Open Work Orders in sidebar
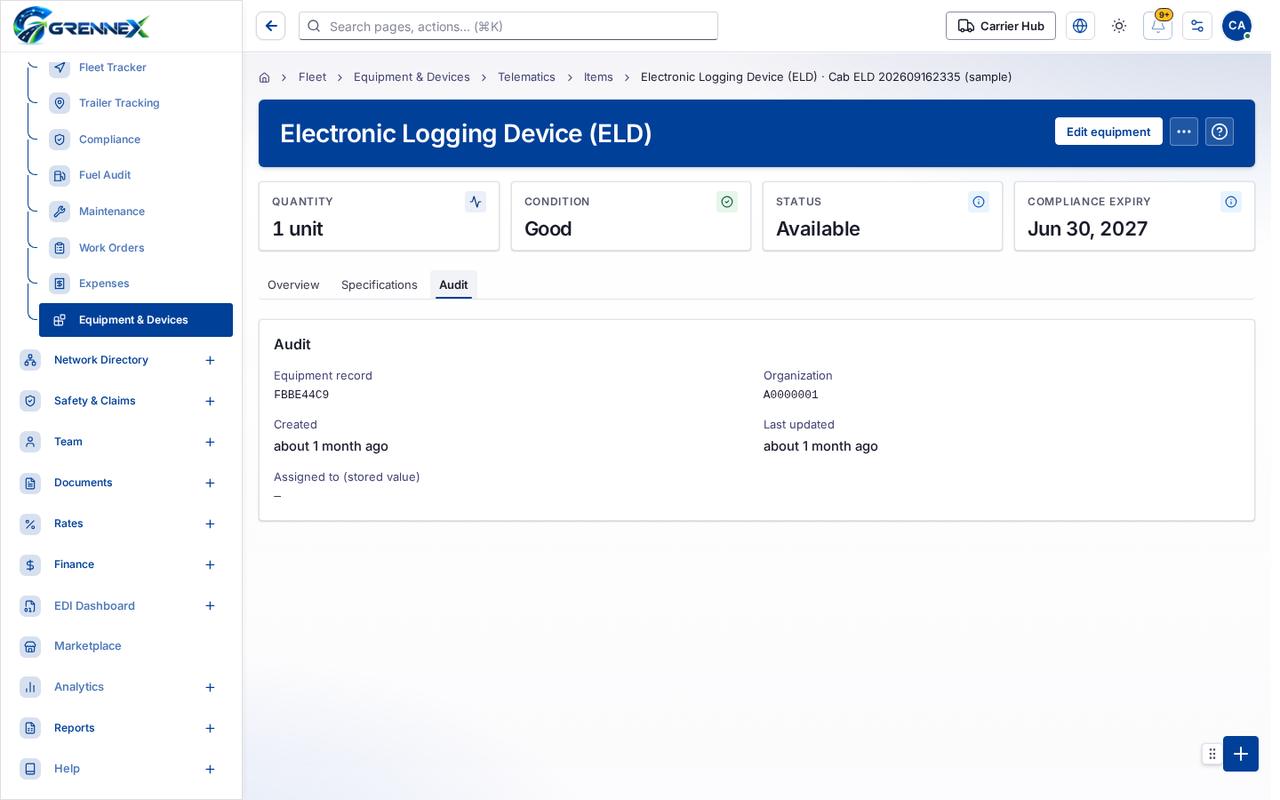The image size is (1280, 800). pyautogui.click(x=112, y=248)
